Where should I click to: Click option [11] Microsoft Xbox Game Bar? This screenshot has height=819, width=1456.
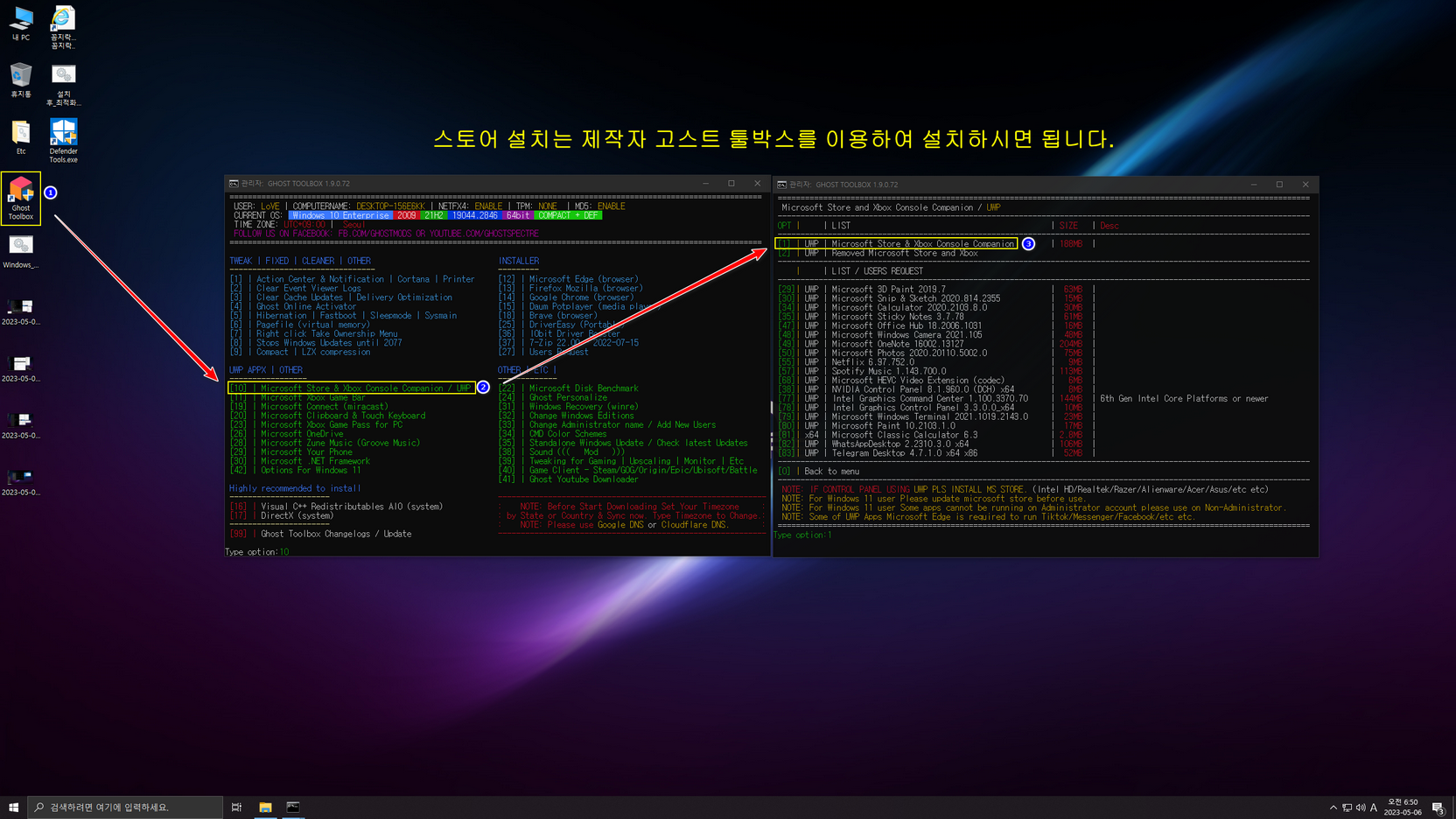pyautogui.click(x=297, y=397)
